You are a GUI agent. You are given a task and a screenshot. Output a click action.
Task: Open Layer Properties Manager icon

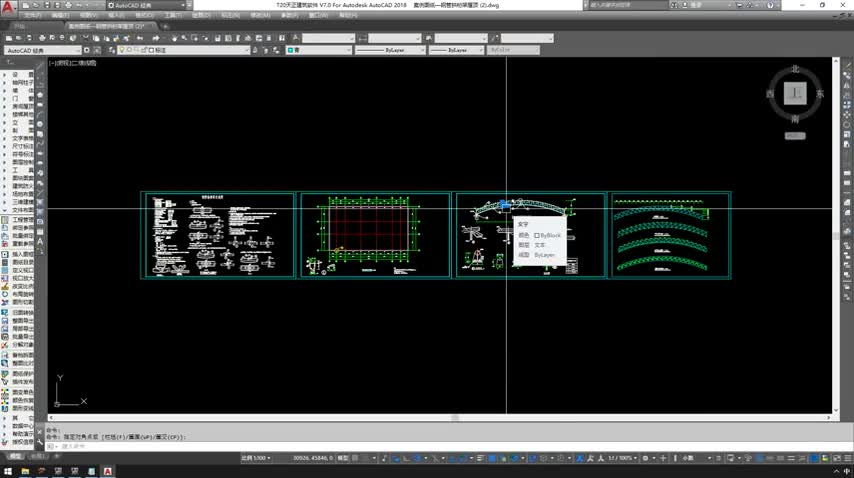112,50
